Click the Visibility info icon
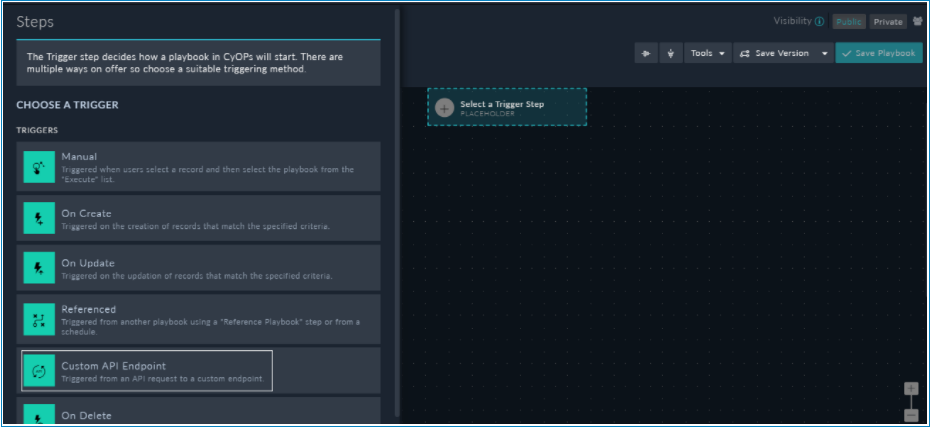 click(x=820, y=22)
